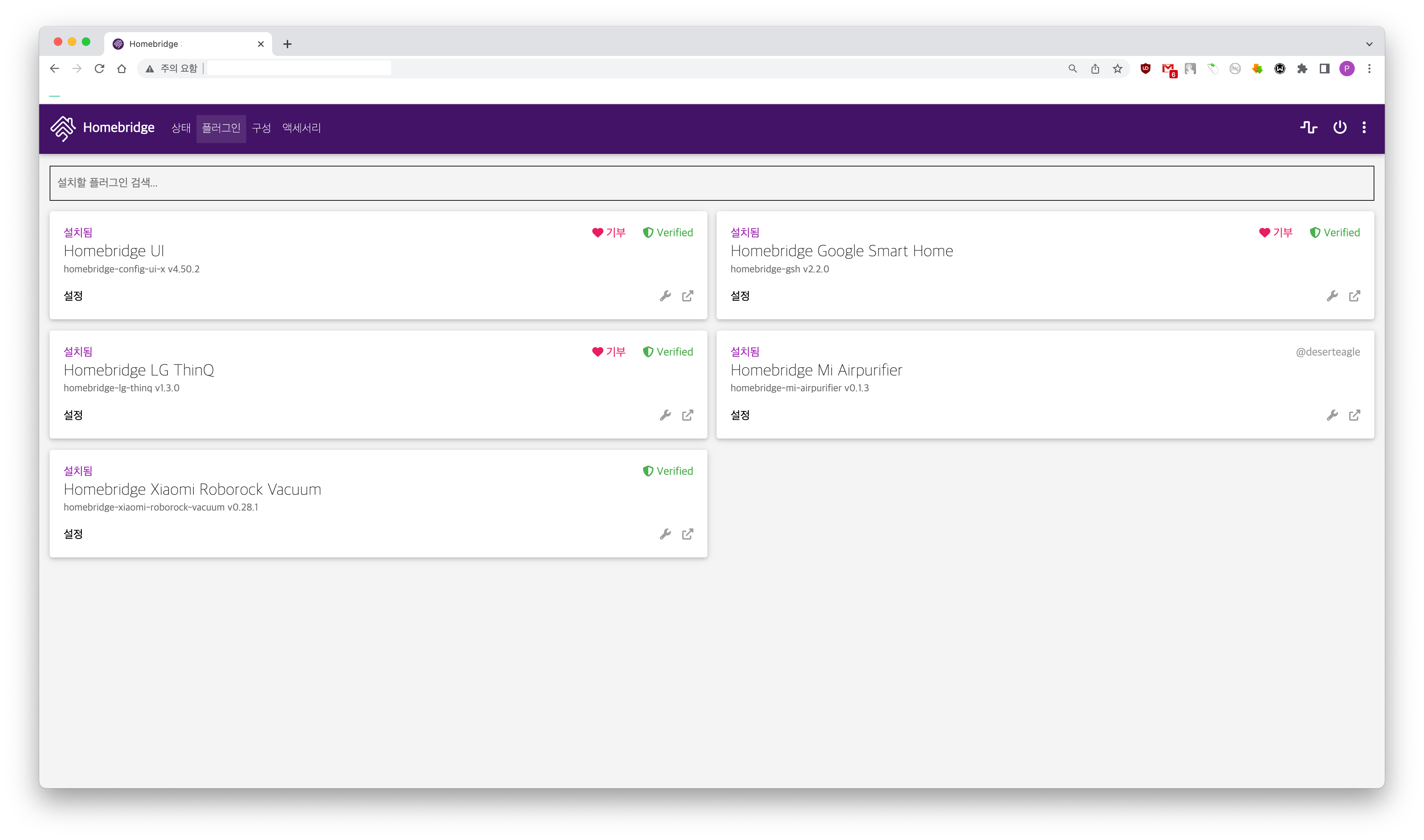Focus the plugin search field
The width and height of the screenshot is (1424, 840).
pos(711,183)
